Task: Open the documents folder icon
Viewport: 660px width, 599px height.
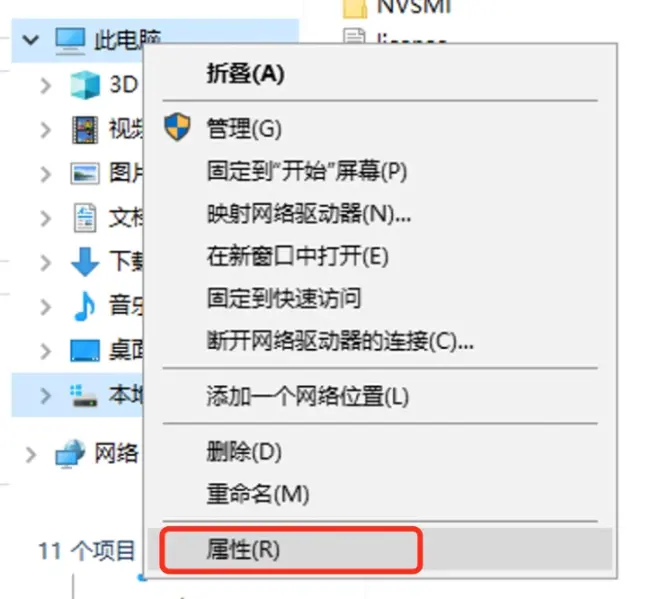Action: (85, 218)
